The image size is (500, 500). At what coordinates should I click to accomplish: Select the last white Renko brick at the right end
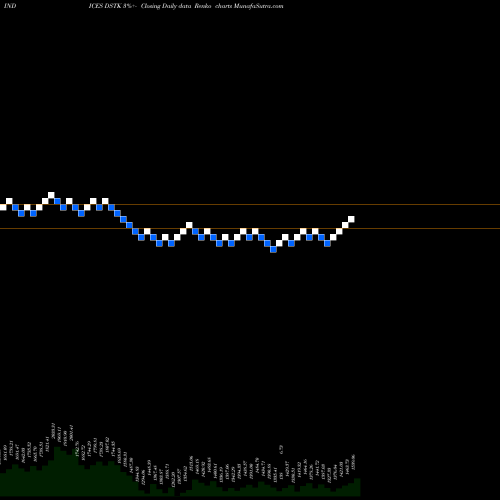[351, 219]
